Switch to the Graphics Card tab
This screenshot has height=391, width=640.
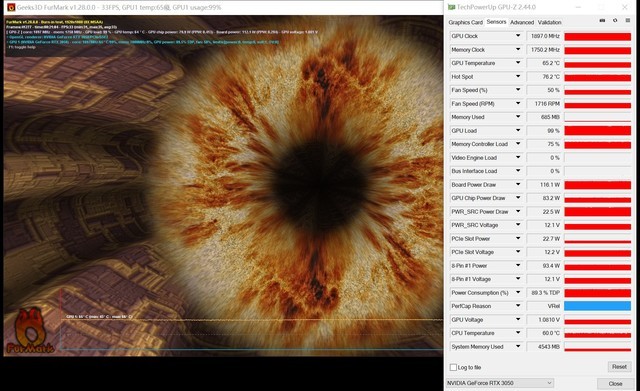pos(465,22)
